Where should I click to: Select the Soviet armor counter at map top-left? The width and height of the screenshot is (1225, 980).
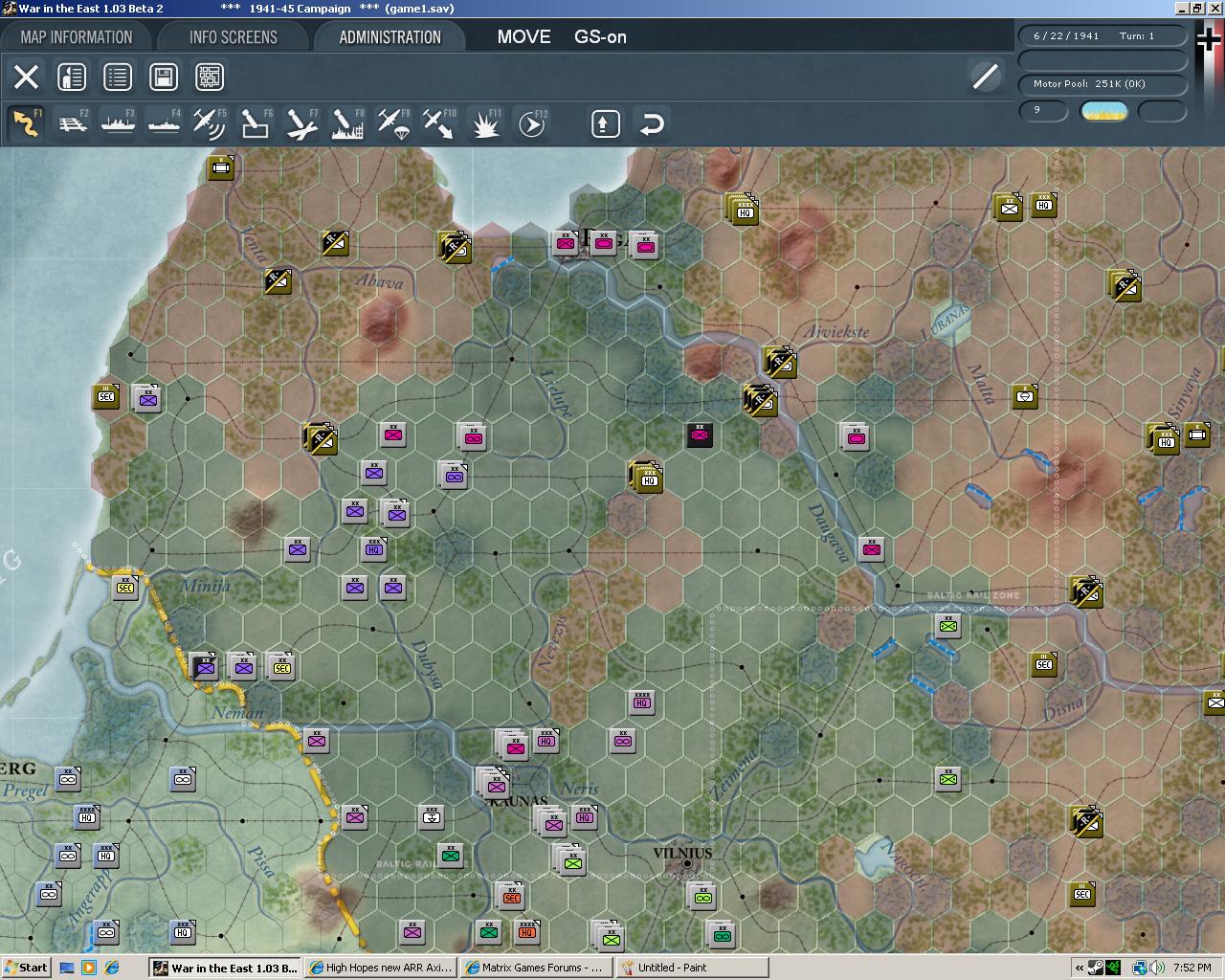click(x=221, y=167)
